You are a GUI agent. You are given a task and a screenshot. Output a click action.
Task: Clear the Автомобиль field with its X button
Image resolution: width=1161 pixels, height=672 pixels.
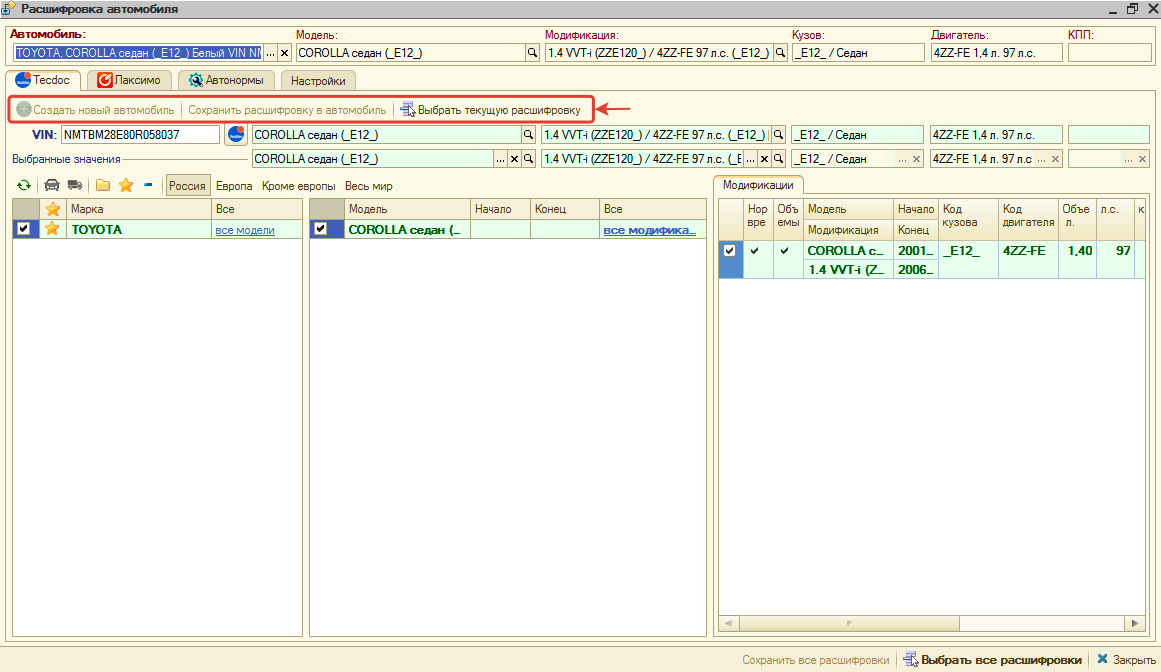[284, 53]
